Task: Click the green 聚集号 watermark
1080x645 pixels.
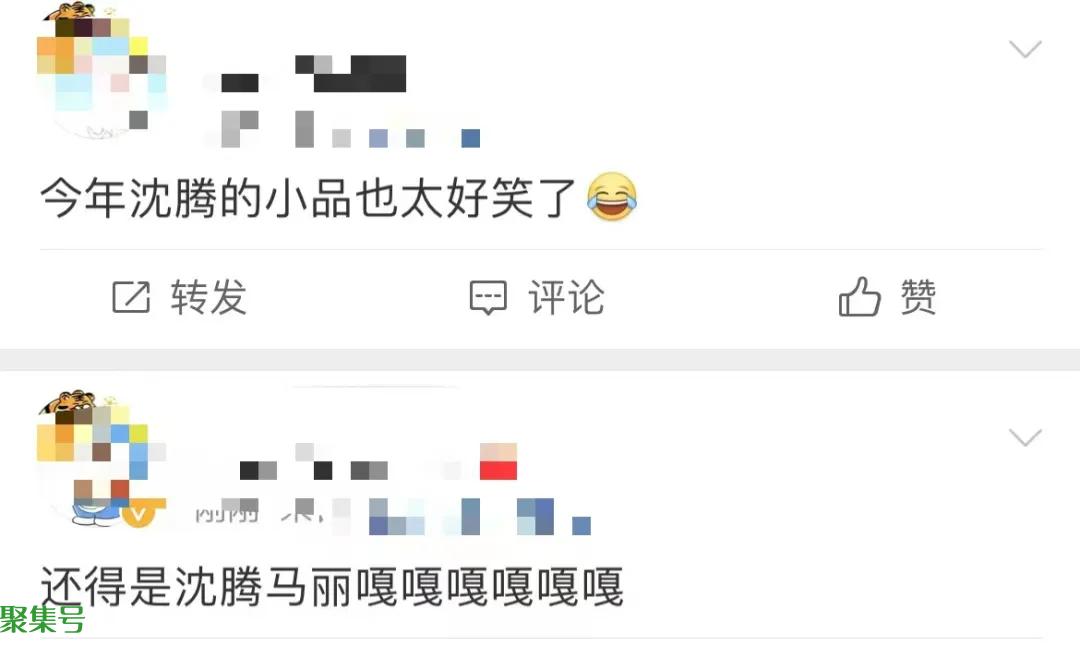Action: (x=42, y=619)
